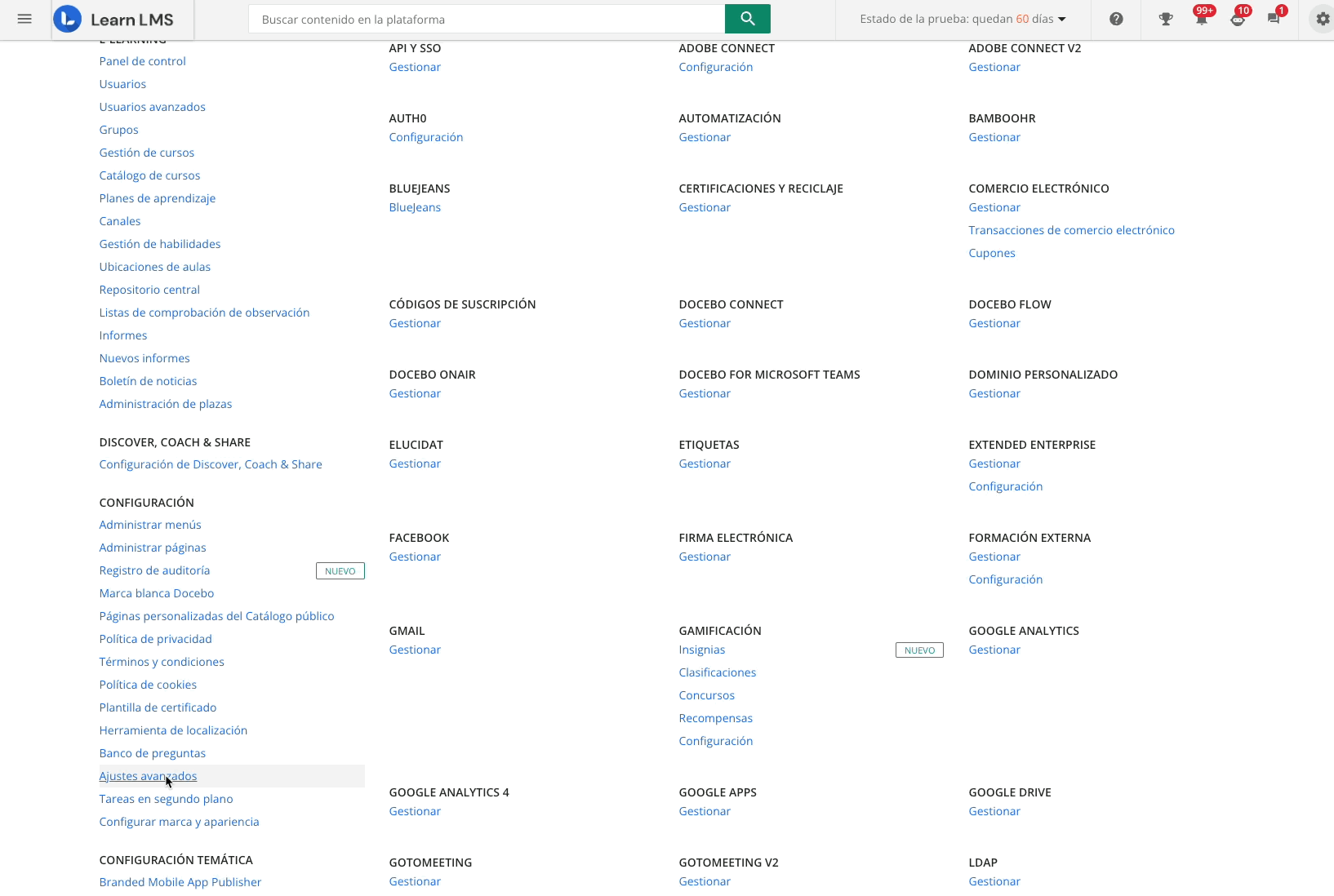Open Marca blanca Docebo
The image size is (1334, 896).
pos(157,593)
